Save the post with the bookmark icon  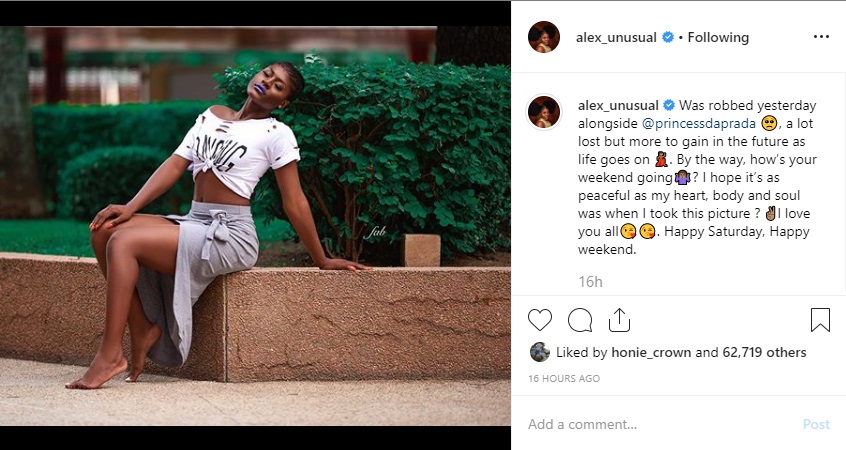point(820,320)
